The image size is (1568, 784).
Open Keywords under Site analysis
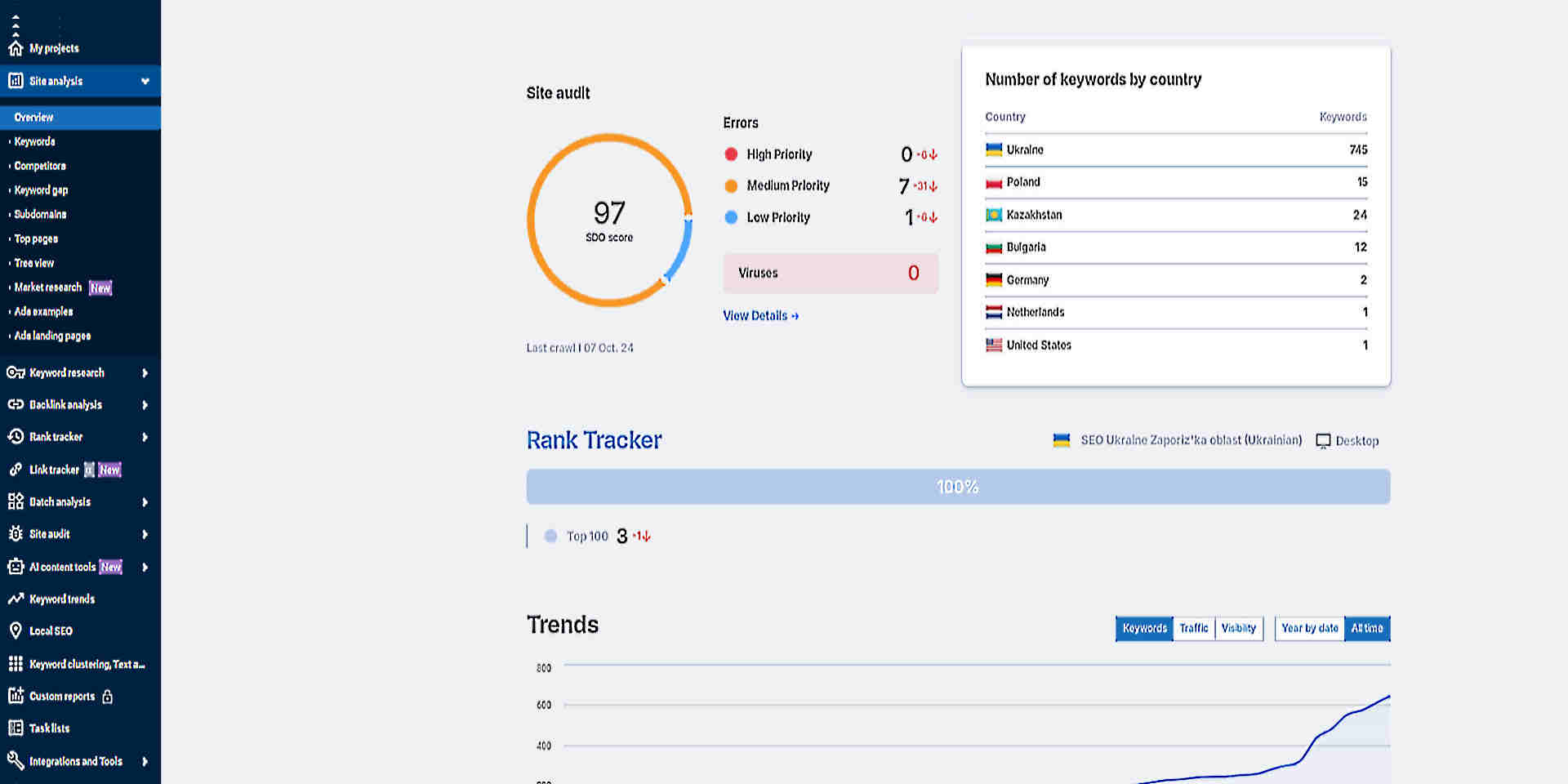click(34, 141)
